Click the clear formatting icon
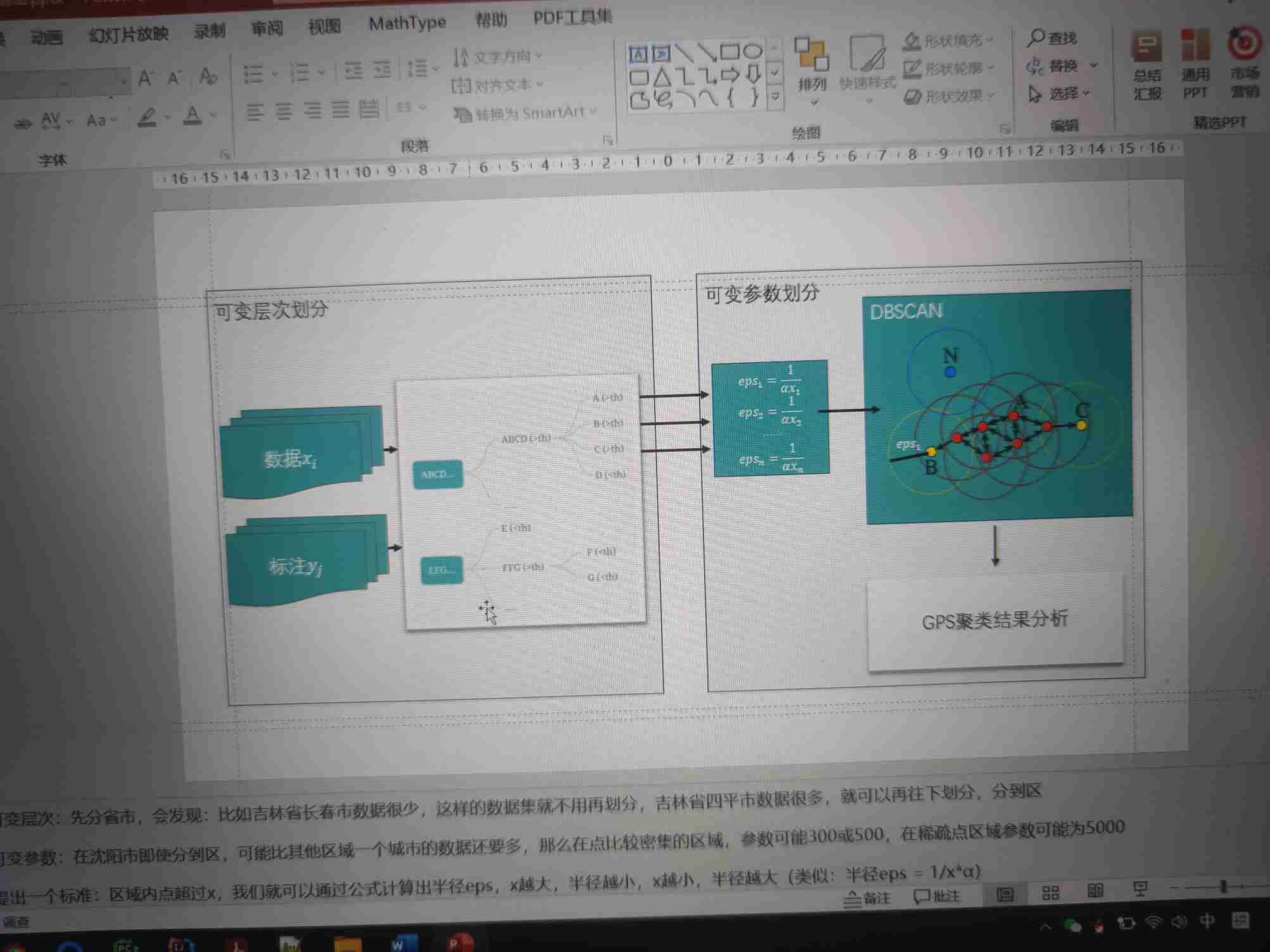 click(208, 77)
